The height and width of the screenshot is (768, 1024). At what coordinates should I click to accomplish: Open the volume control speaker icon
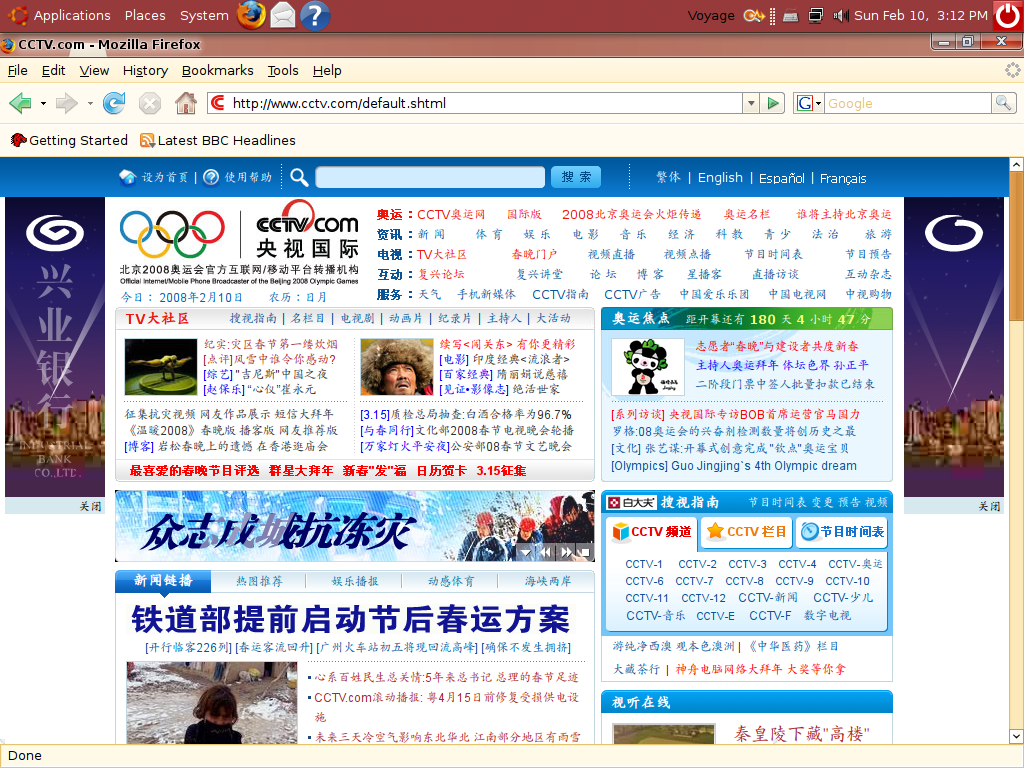840,15
